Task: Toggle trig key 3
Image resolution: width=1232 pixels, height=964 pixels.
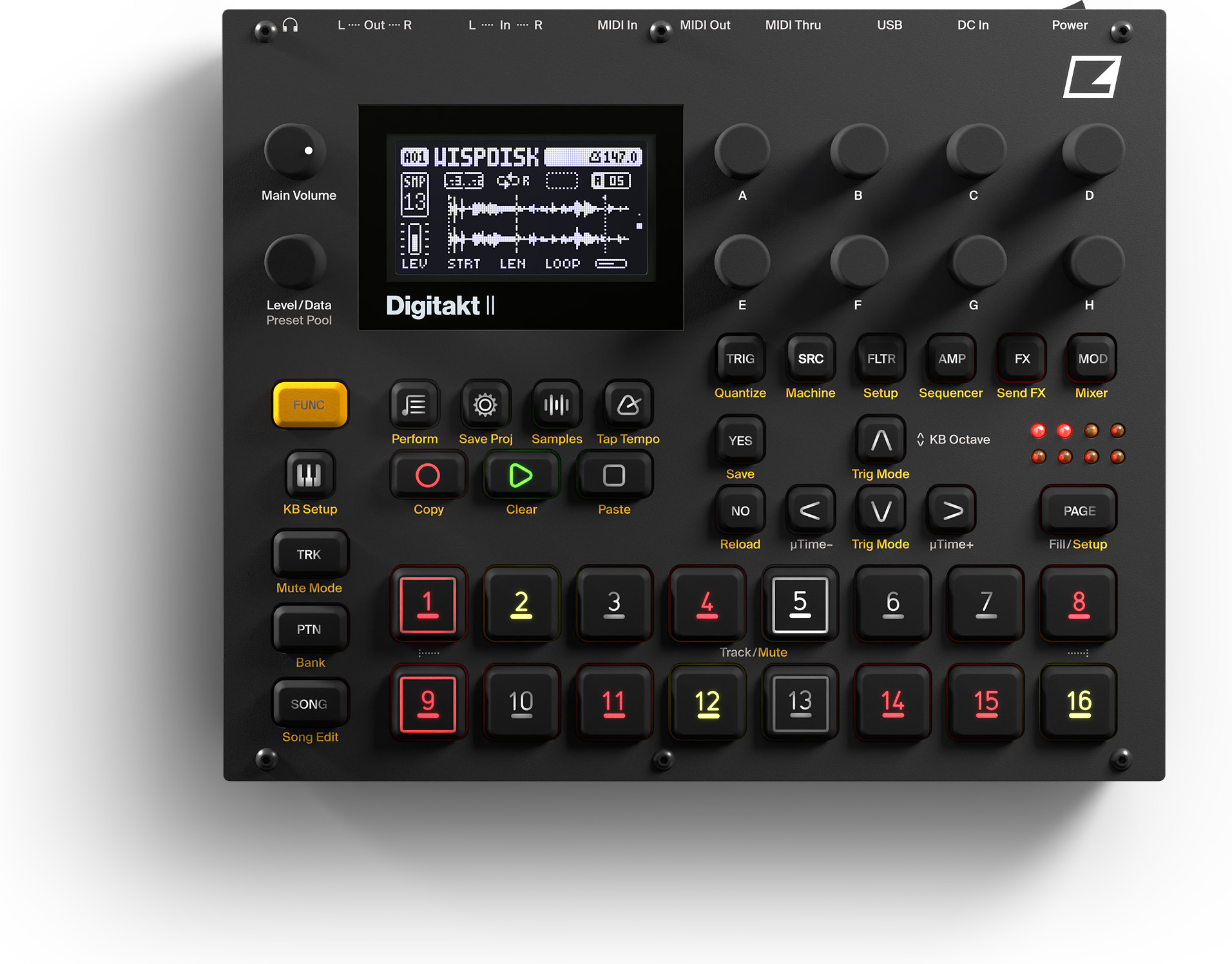Action: tap(614, 604)
